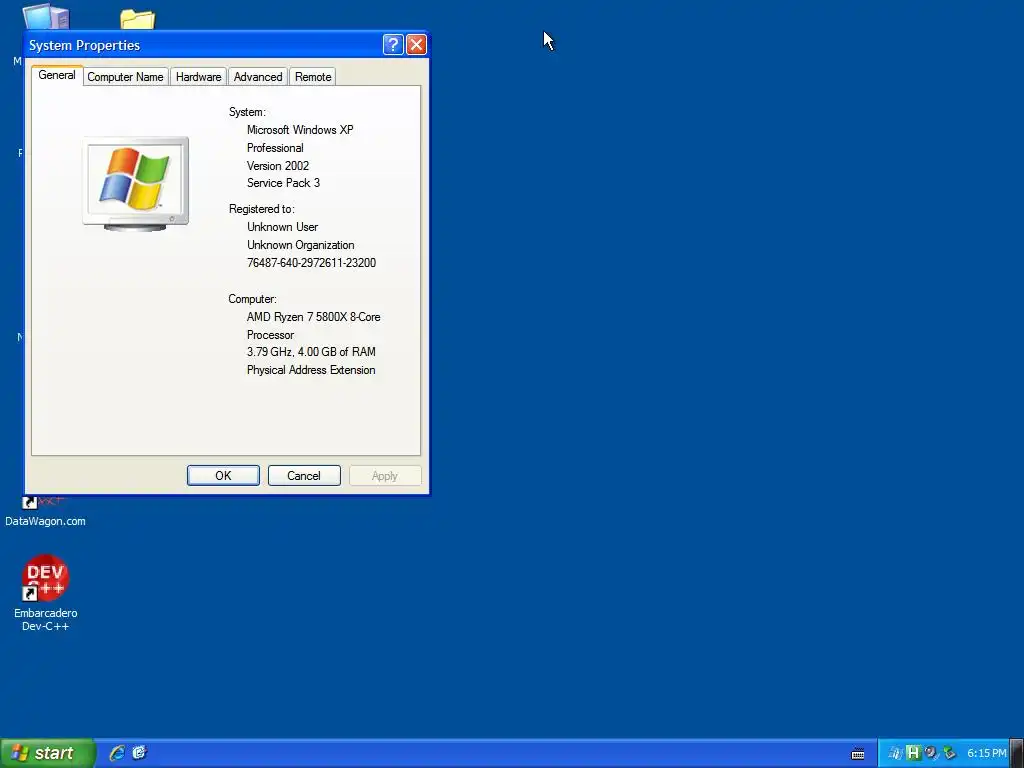Open the DataWagon.com desktop shortcut
1024x768 pixels.
[x=45, y=513]
